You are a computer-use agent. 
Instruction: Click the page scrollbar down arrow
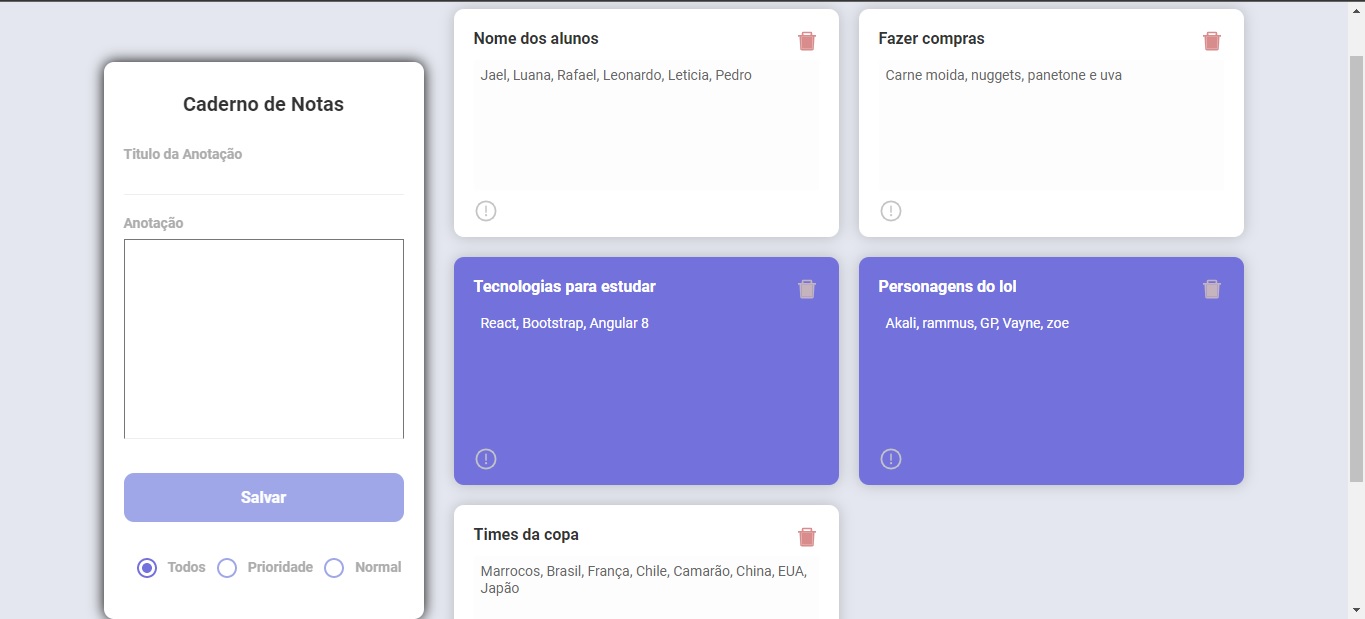point(1356,610)
